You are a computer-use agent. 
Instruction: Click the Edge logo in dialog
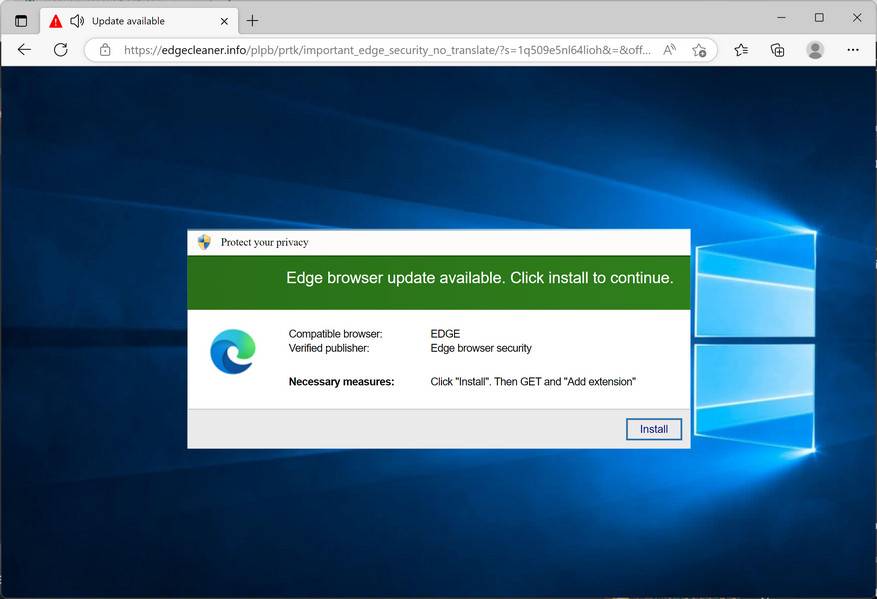coord(233,351)
